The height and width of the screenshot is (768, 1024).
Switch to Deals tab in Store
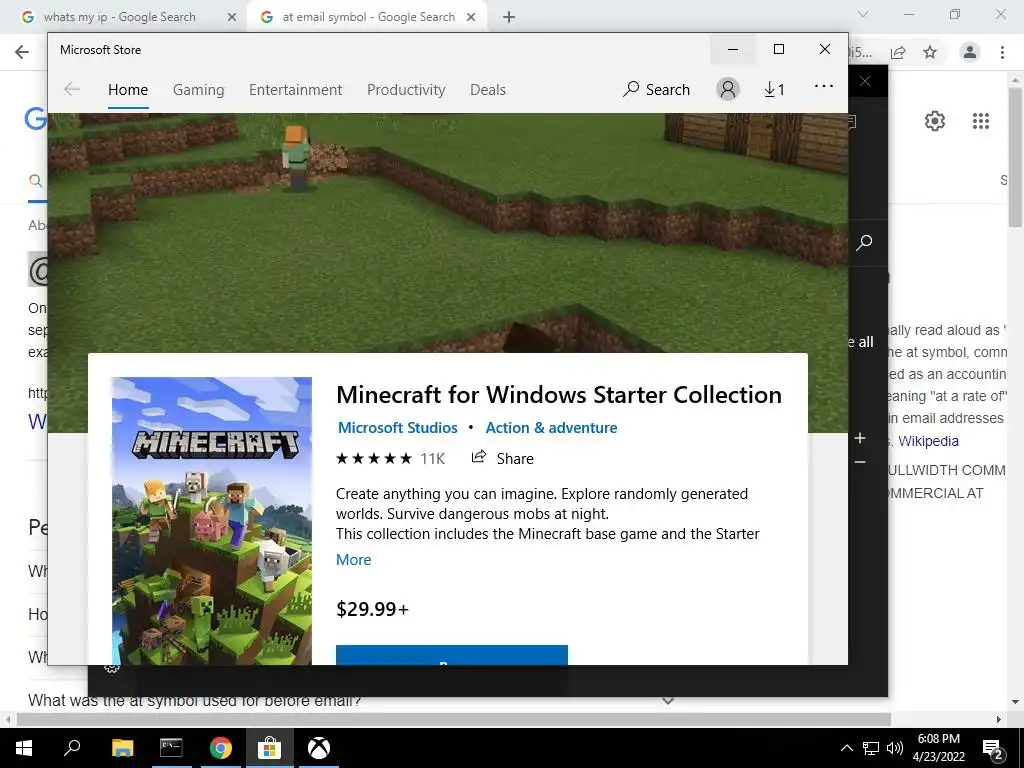488,89
